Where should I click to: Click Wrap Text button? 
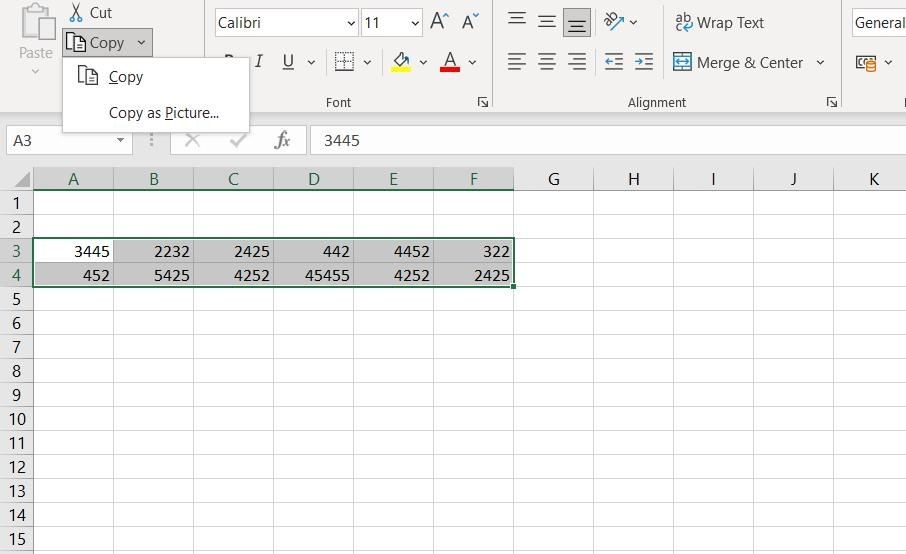(719, 23)
